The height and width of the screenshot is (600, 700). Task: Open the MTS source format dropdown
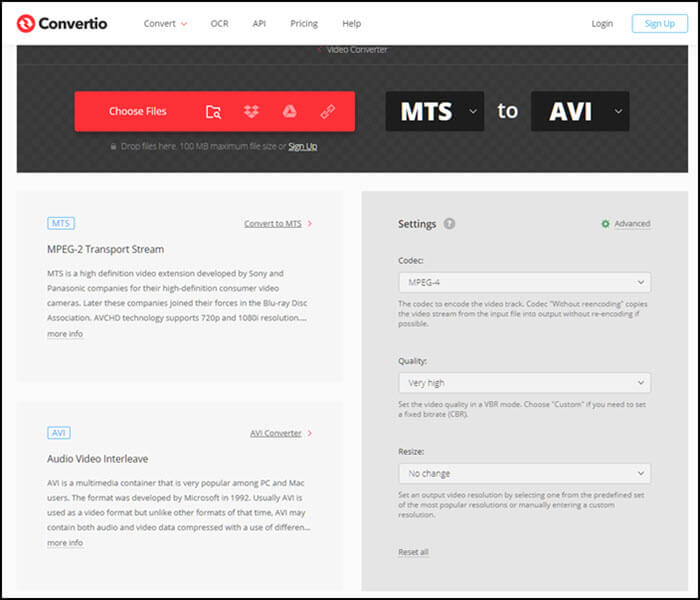[x=435, y=112]
